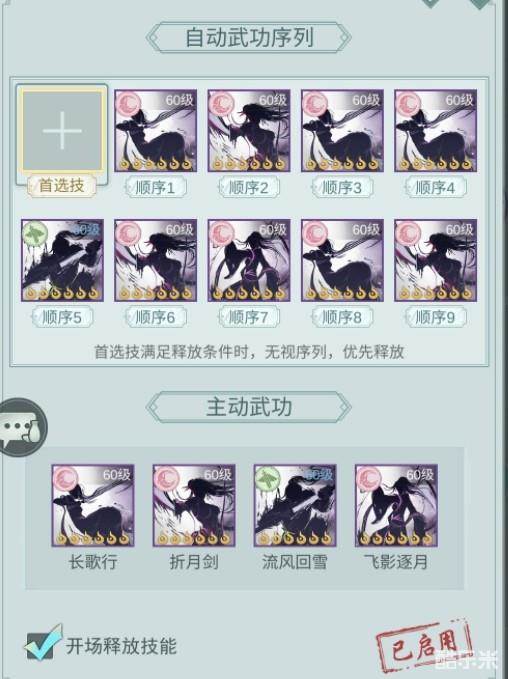The image size is (508, 679).
Task: Select the skill icon above 顺序7
Action: click(x=249, y=260)
